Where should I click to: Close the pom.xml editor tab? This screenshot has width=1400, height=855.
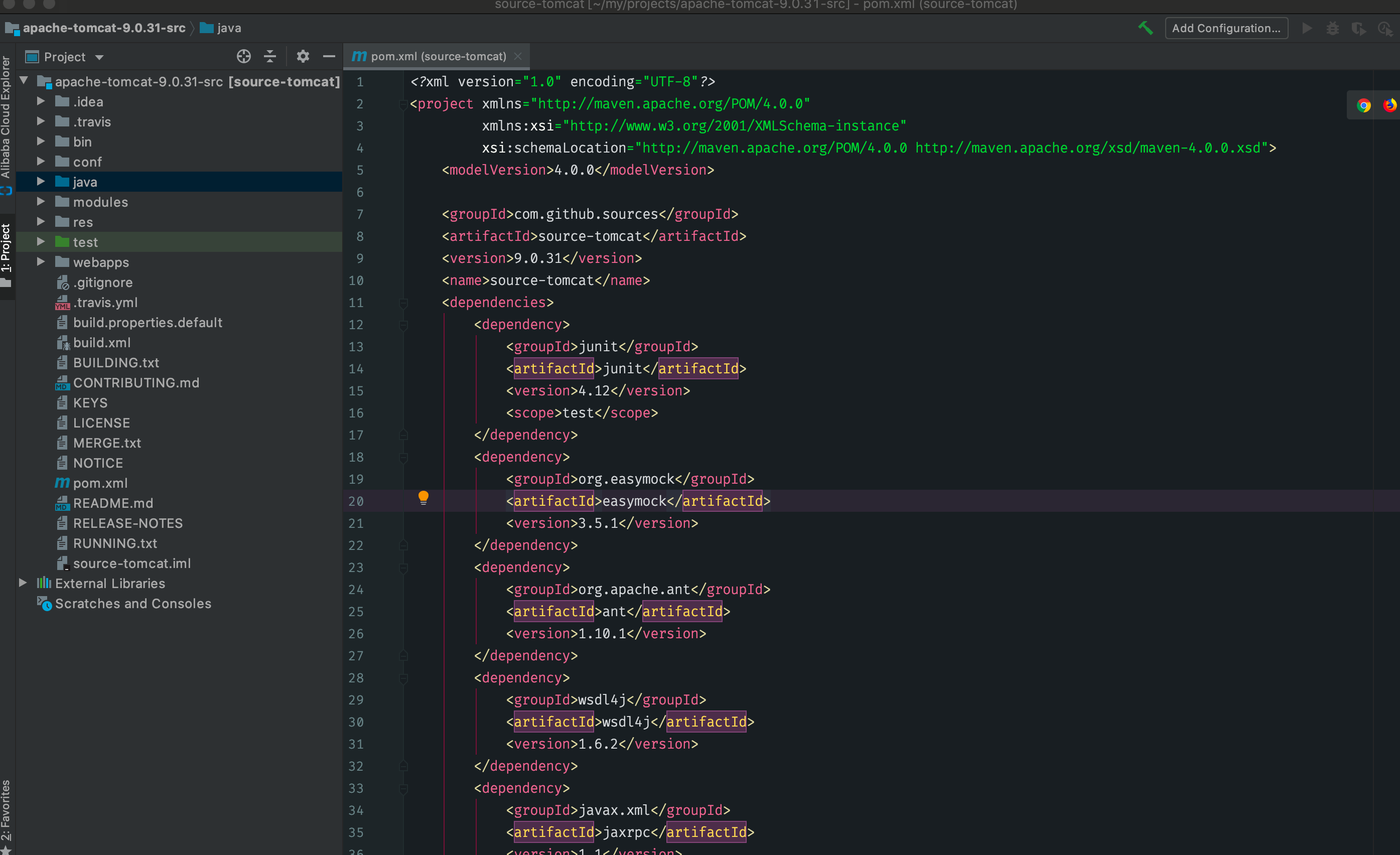(518, 56)
